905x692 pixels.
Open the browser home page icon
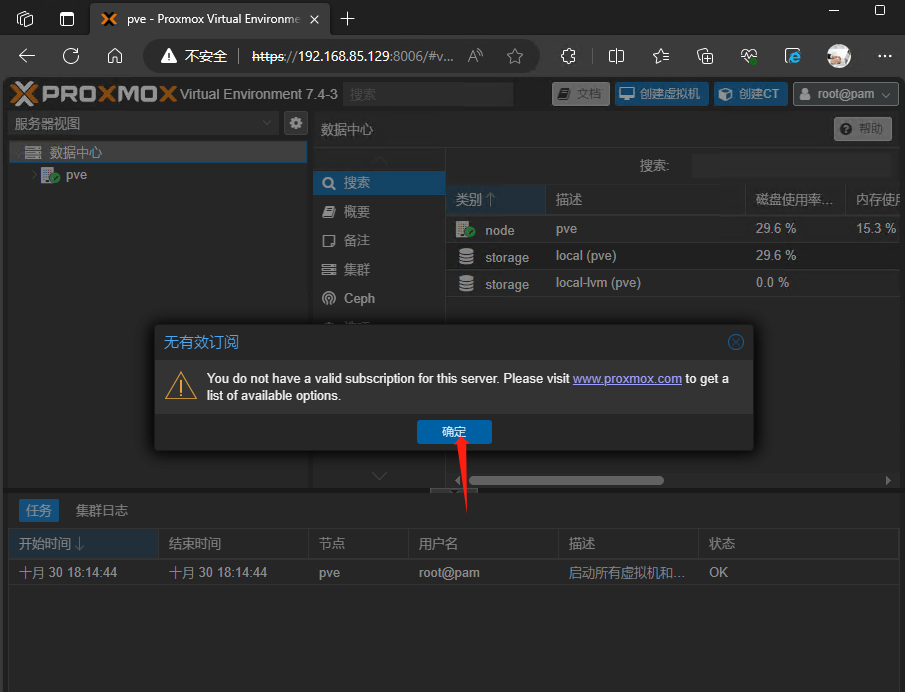pos(115,56)
